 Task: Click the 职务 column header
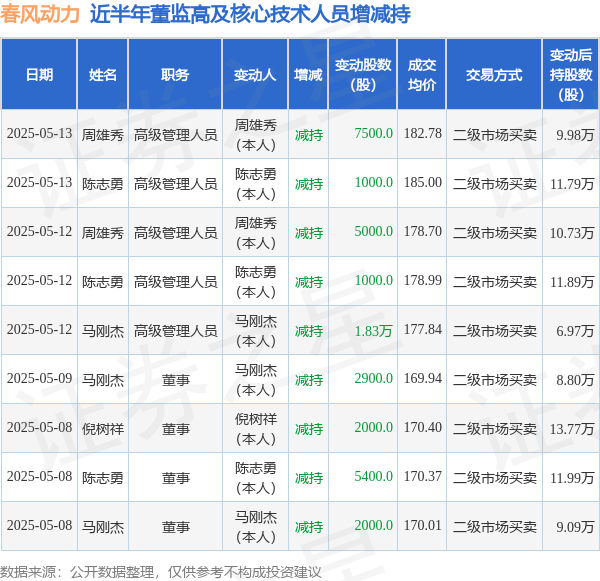pos(175,75)
